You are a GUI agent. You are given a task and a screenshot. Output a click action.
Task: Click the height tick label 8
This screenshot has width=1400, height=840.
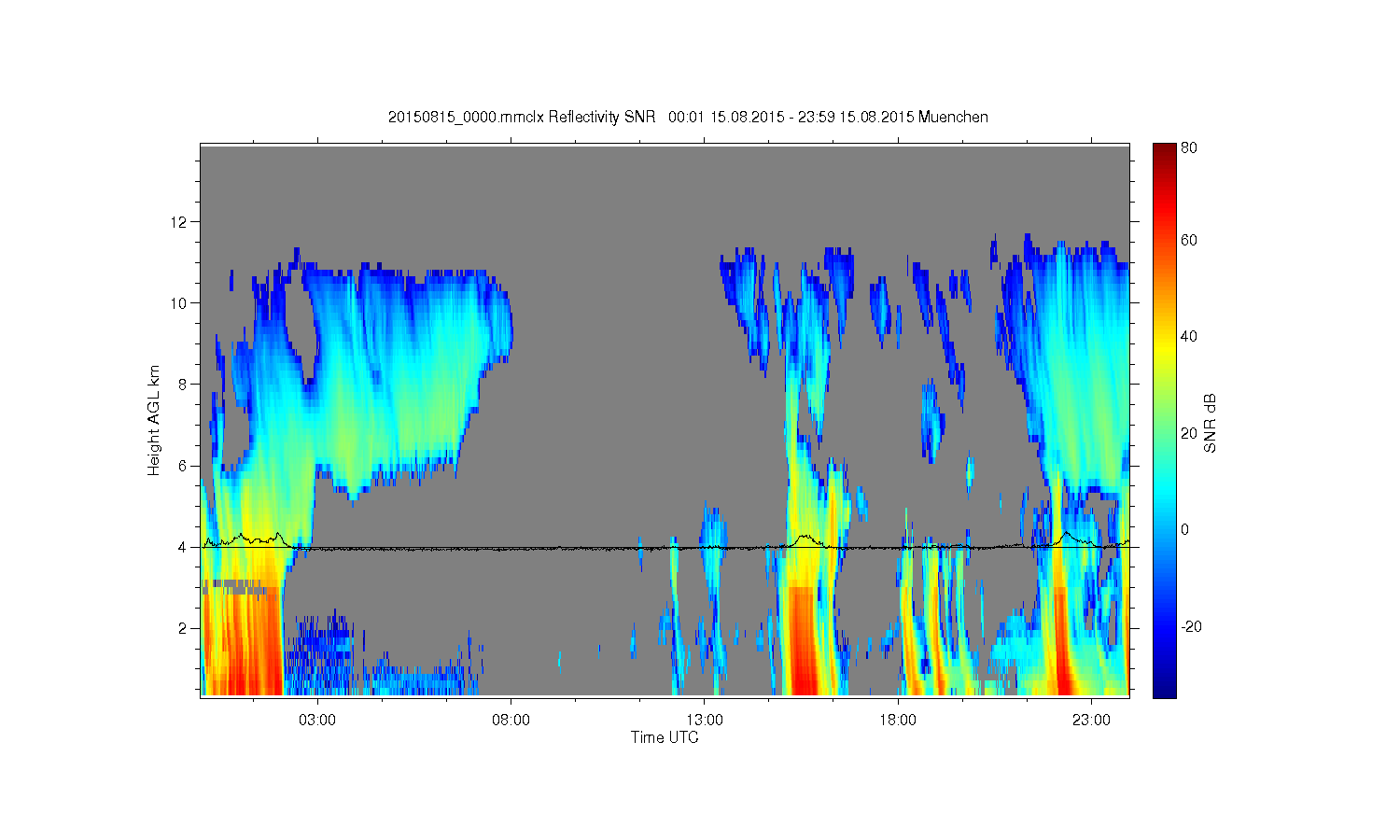click(x=184, y=385)
